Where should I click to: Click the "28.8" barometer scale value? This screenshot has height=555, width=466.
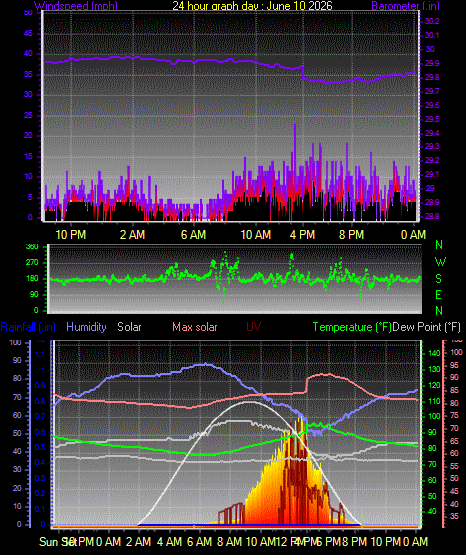pos(432,216)
